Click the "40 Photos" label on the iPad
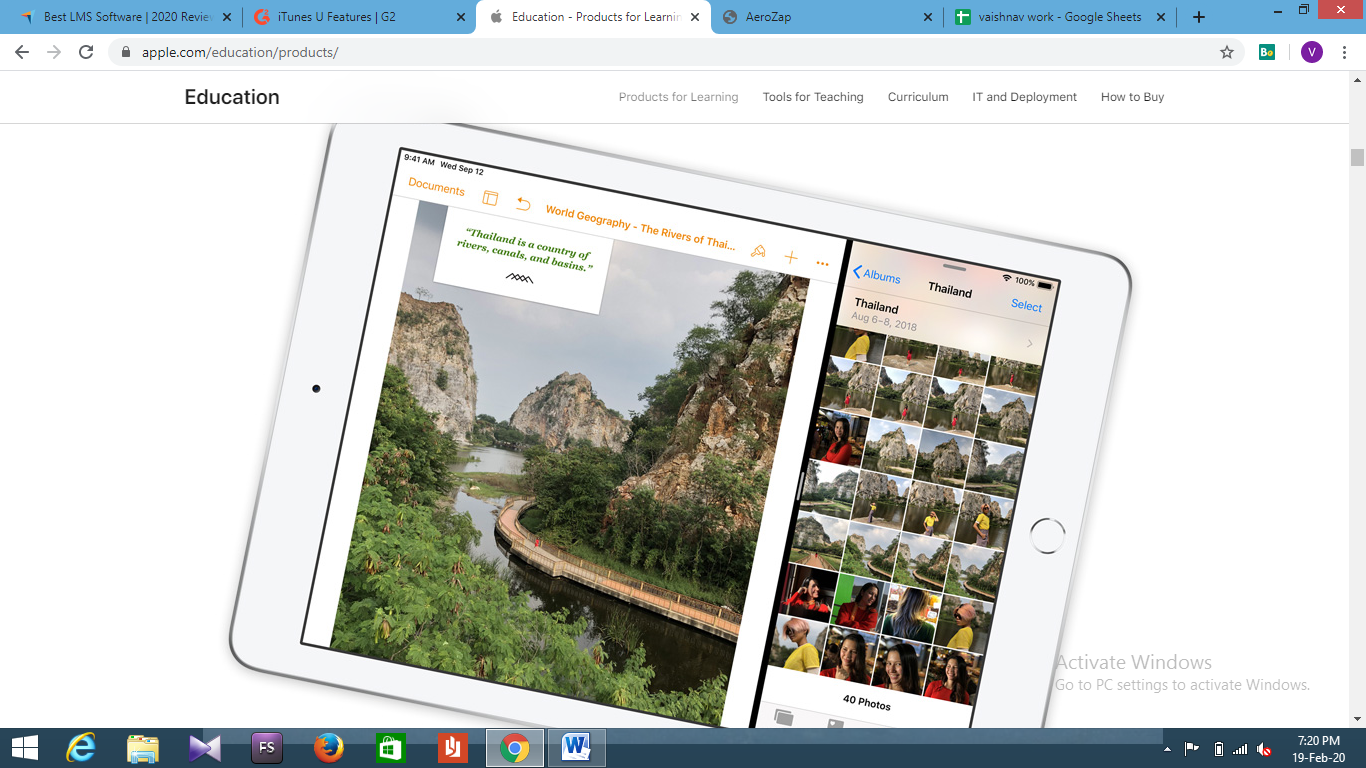1366x768 pixels. [x=866, y=702]
